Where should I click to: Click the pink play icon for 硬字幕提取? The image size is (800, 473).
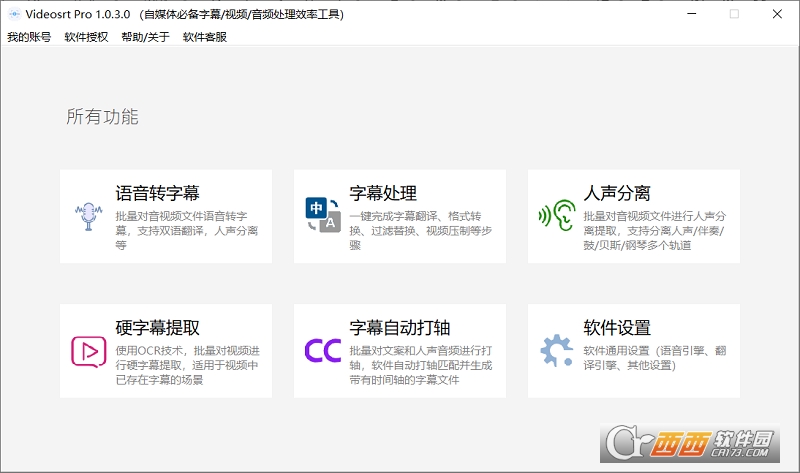coord(88,351)
